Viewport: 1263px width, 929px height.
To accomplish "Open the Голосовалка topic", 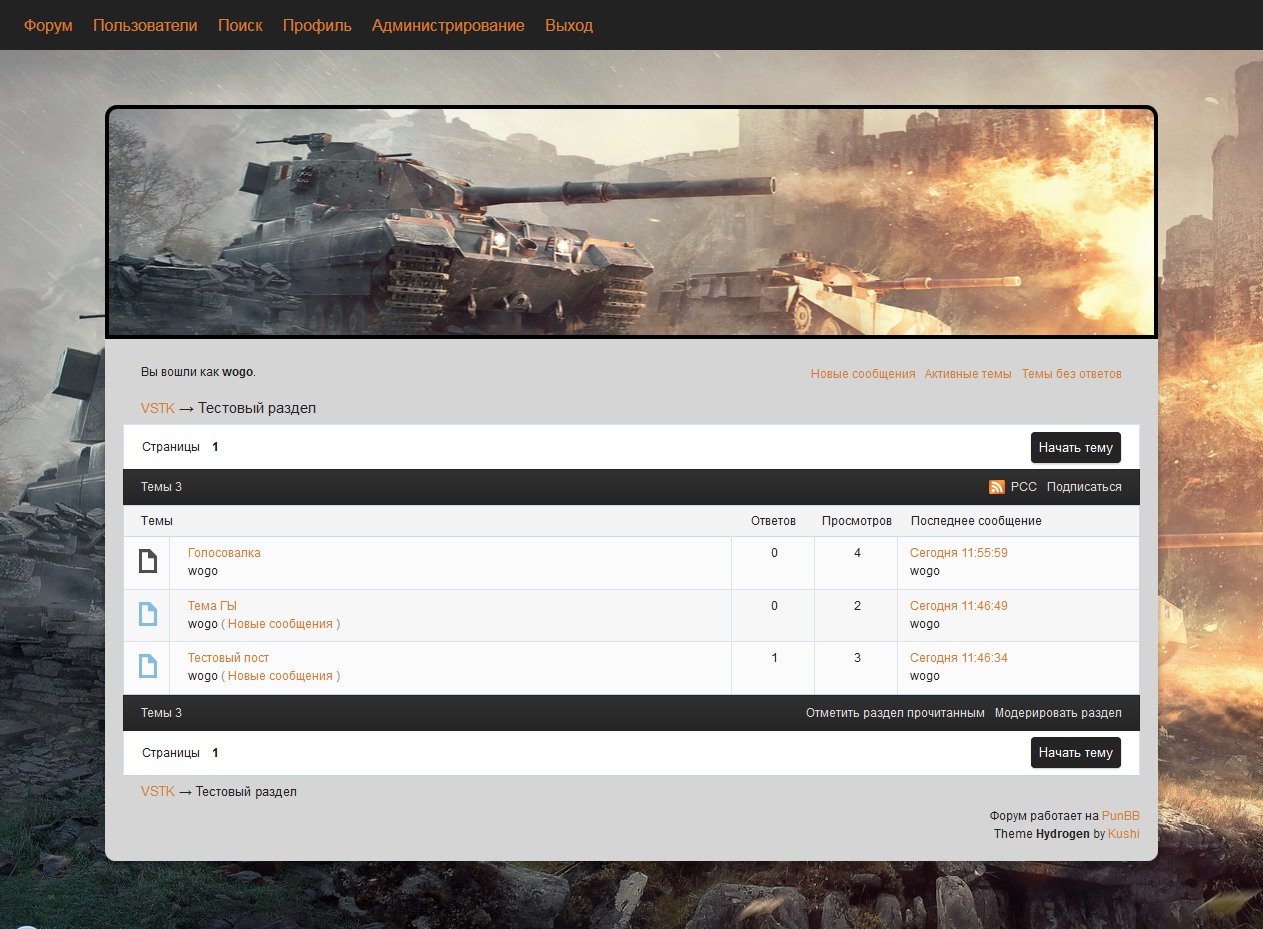I will coord(224,553).
